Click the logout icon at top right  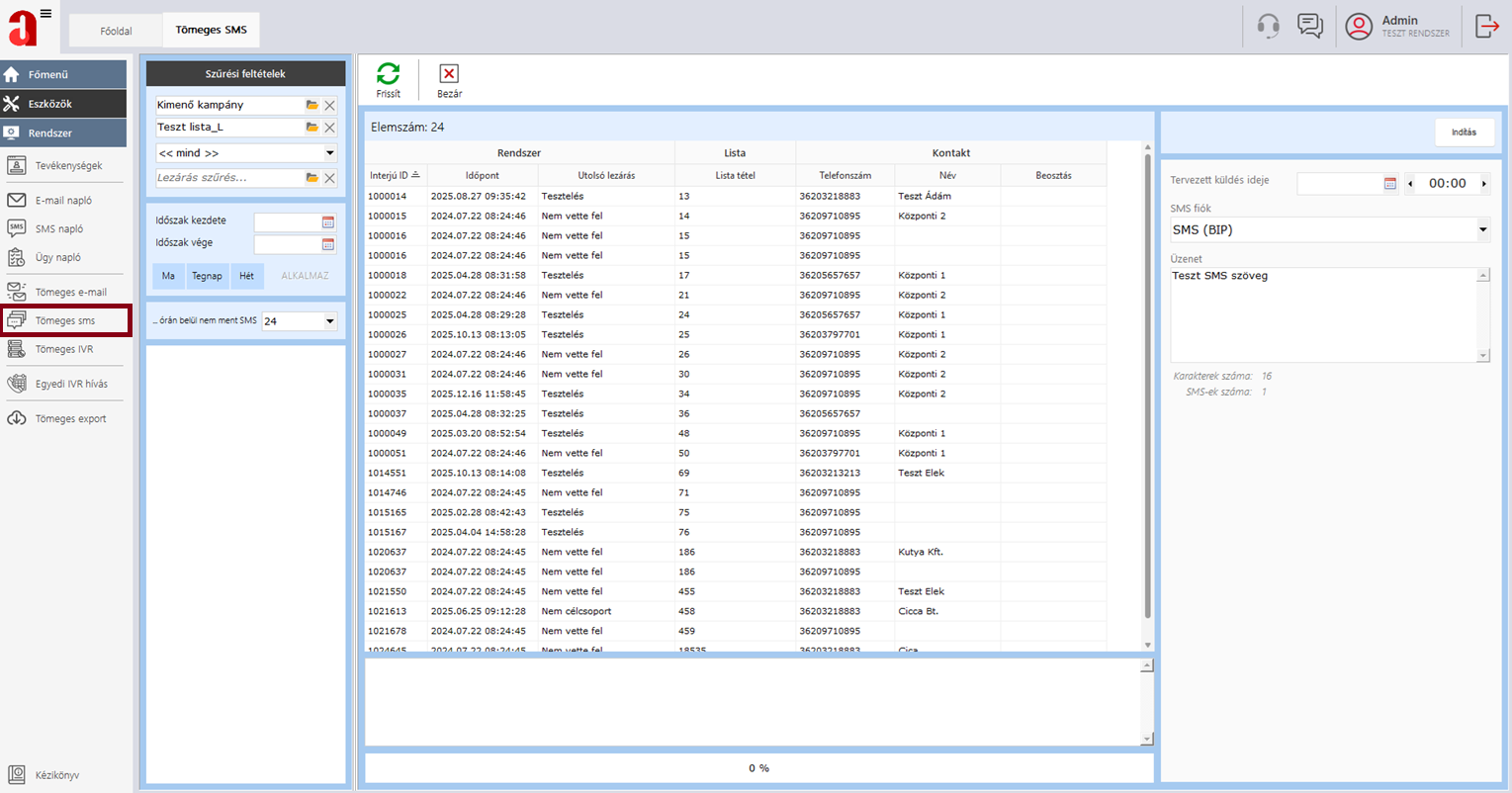[1486, 26]
